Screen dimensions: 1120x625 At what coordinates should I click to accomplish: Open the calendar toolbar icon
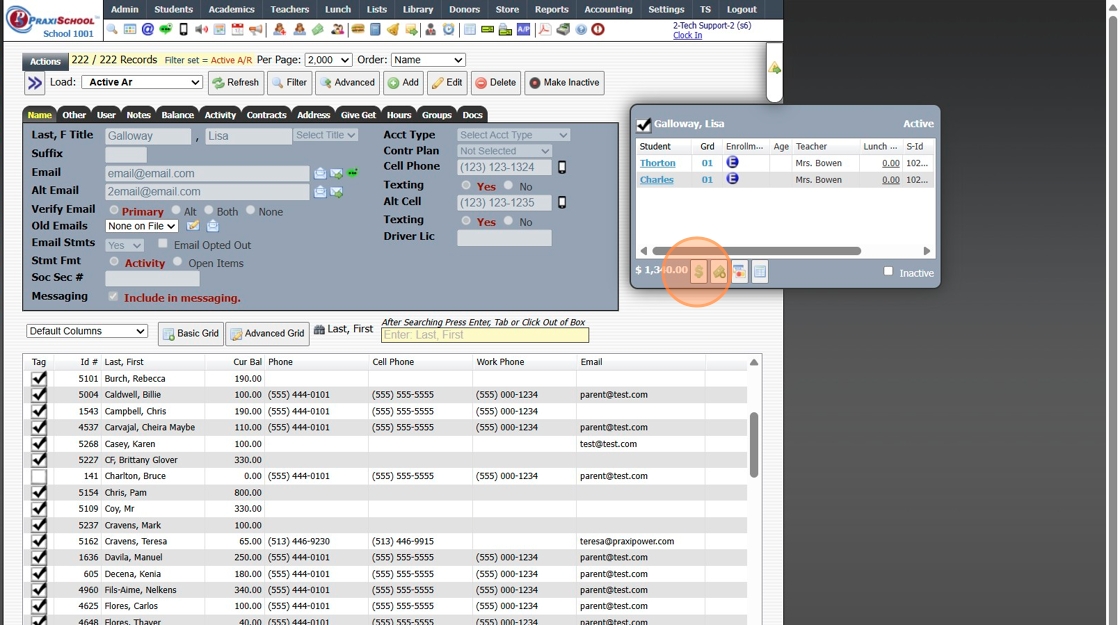click(237, 30)
